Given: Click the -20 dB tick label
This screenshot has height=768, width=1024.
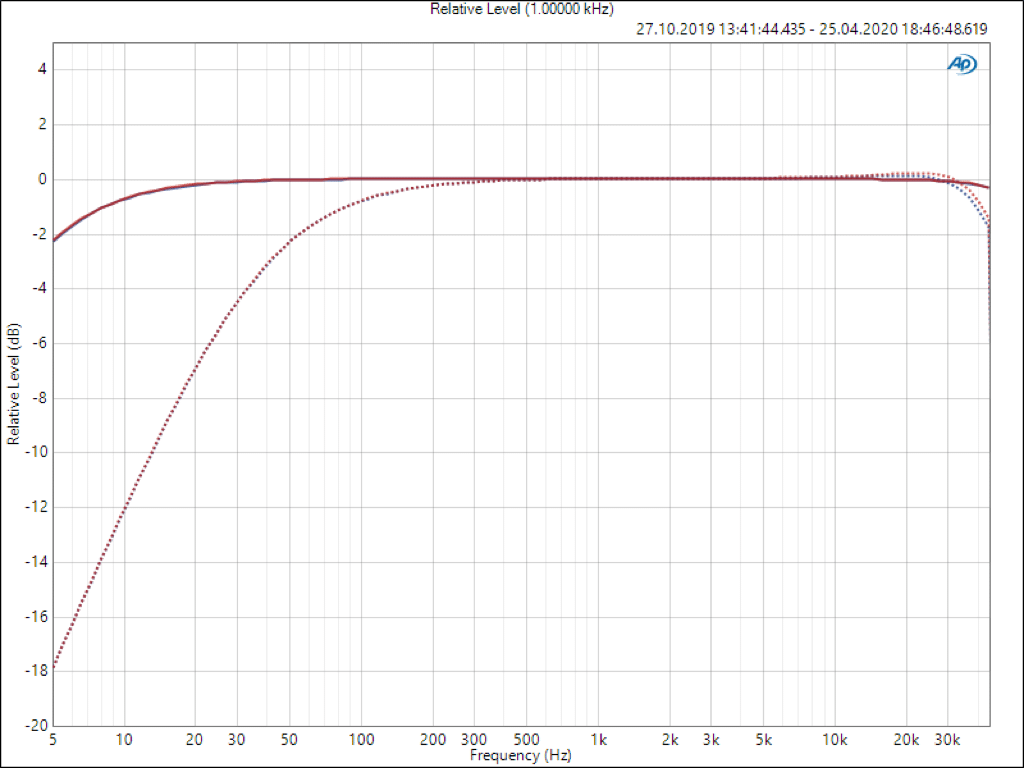Looking at the screenshot, I should click(37, 725).
